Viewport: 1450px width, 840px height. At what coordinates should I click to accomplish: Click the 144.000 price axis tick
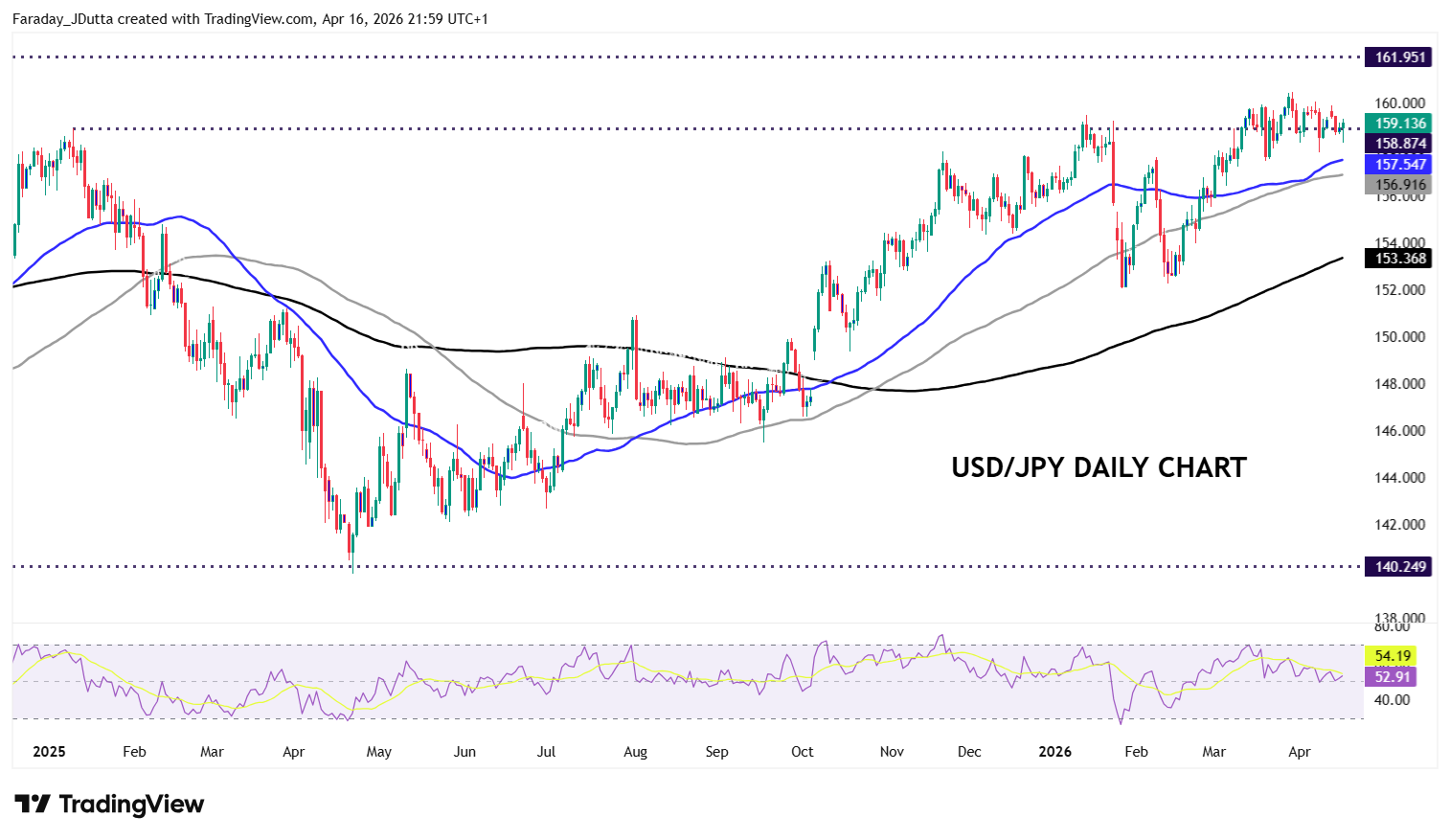coord(1399,478)
